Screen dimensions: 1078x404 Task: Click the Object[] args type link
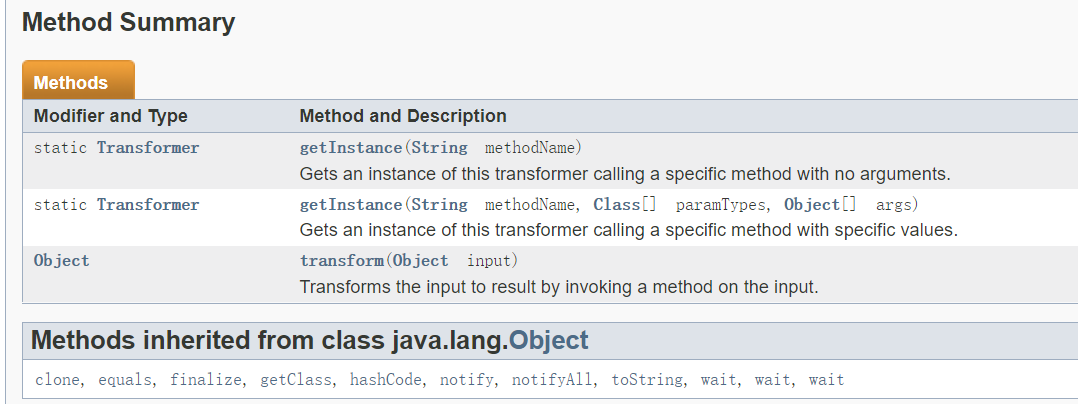(812, 205)
